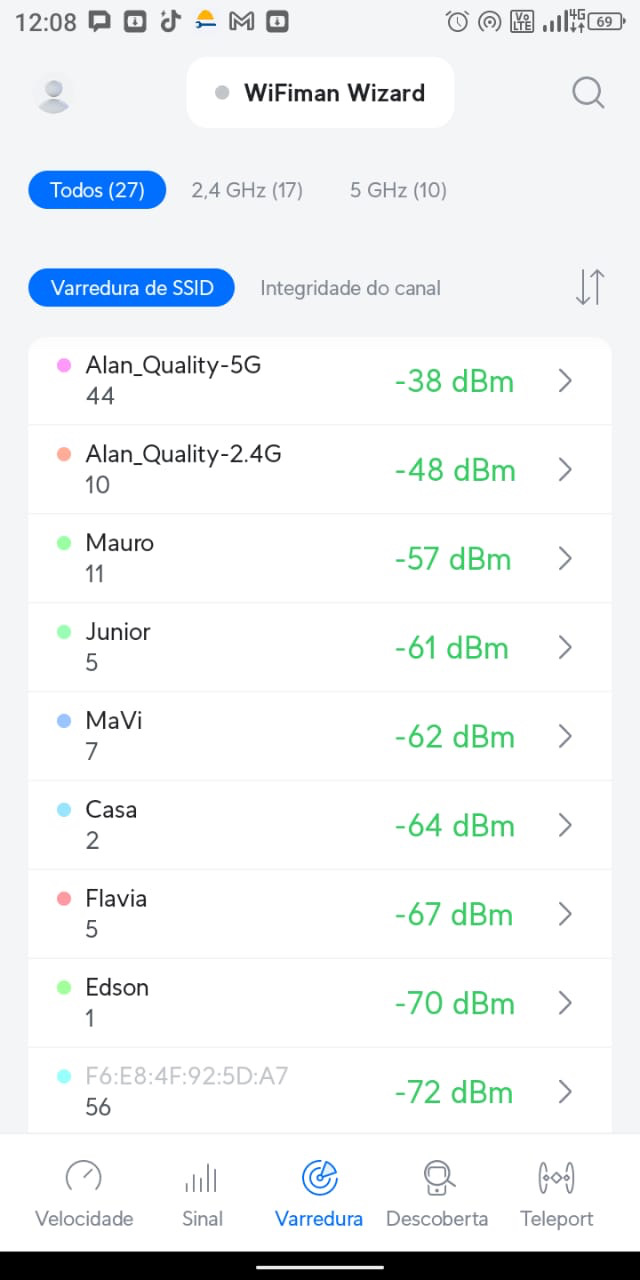Expand Flavia network details chevron
This screenshot has width=640, height=1280.
point(565,914)
